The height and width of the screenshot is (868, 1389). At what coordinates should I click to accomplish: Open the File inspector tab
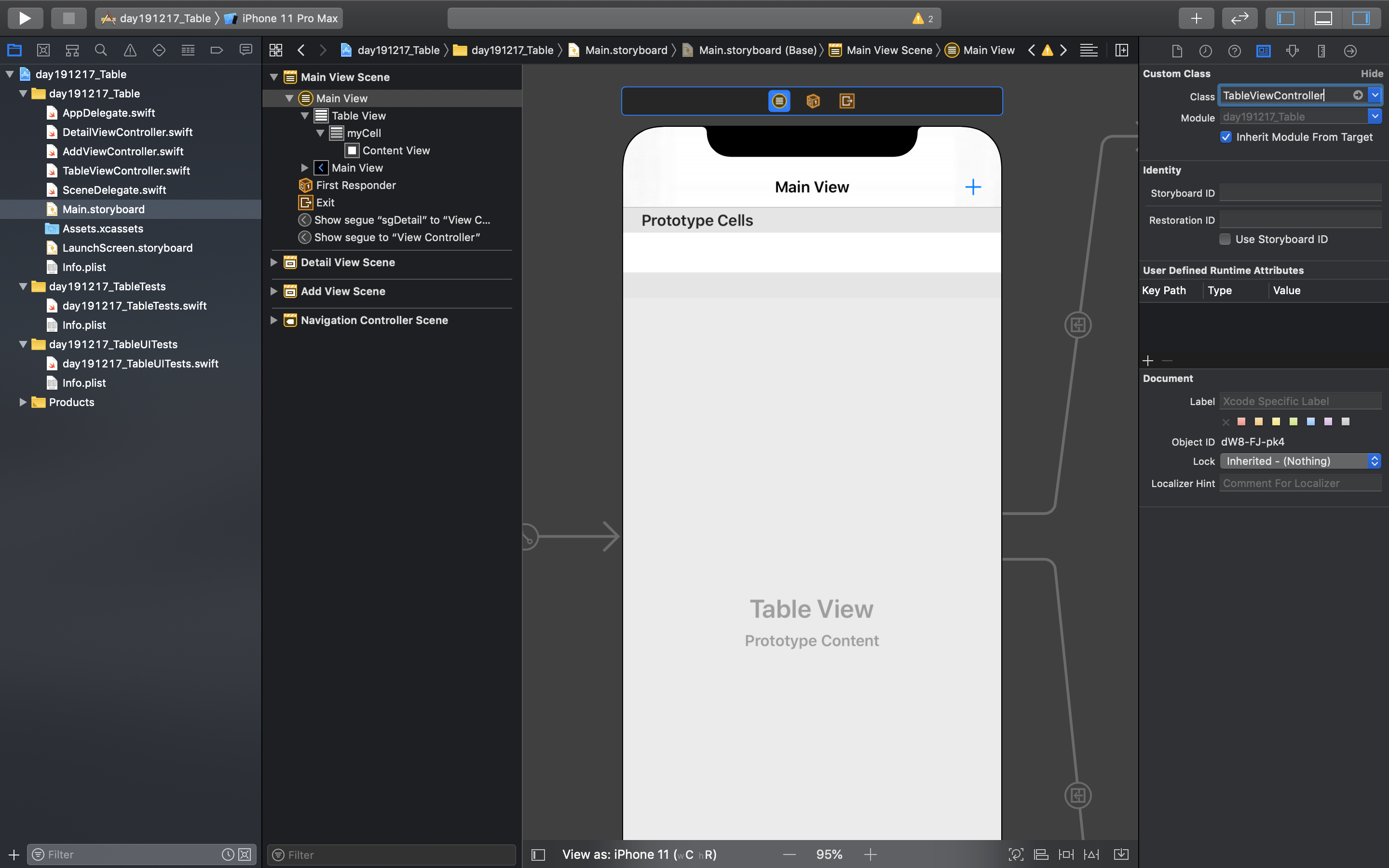coord(1177,51)
